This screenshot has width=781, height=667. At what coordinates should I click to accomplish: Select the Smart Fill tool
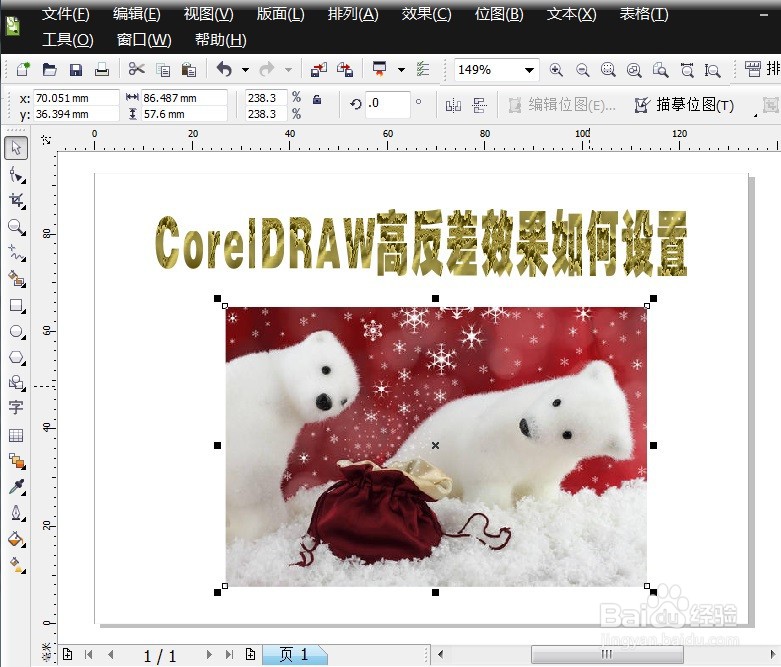16,279
